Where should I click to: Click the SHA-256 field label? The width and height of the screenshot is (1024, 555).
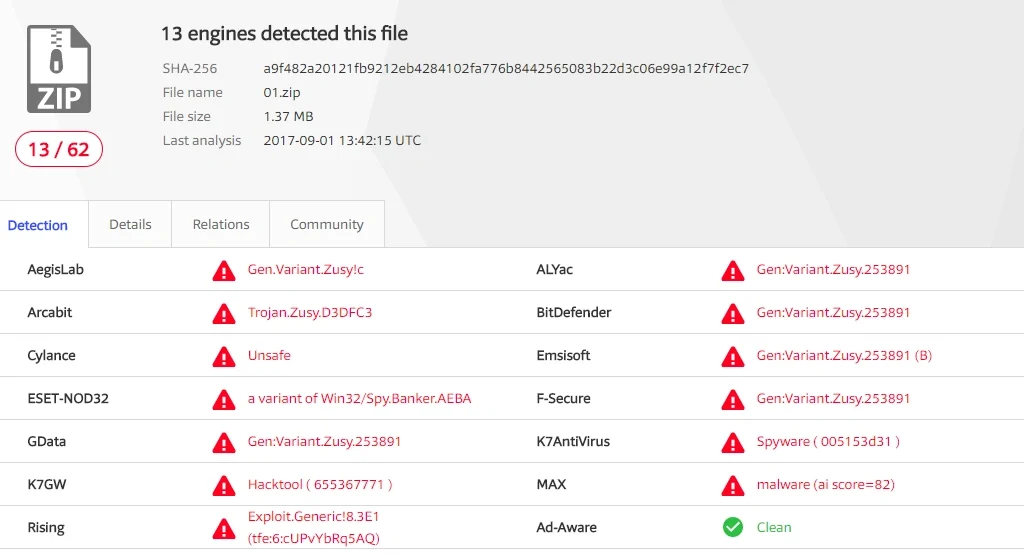(x=189, y=69)
